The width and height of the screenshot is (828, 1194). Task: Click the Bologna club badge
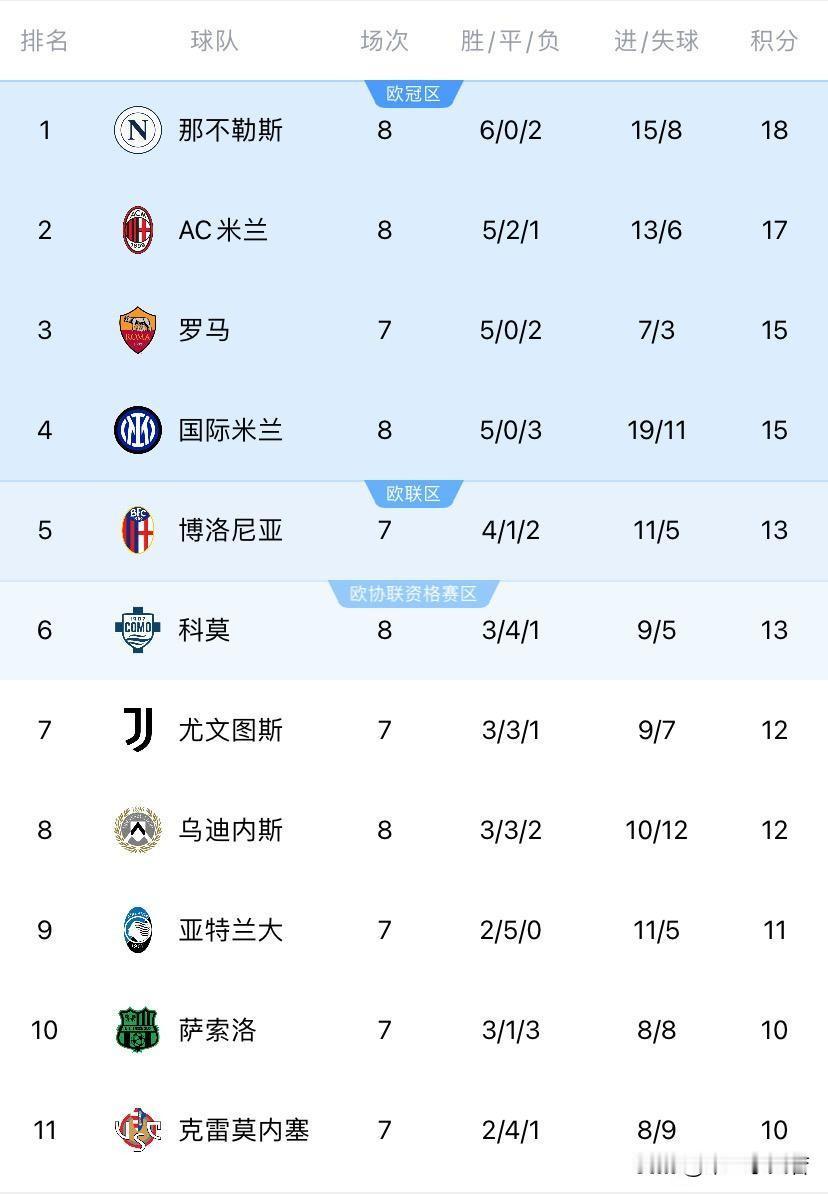pos(138,530)
